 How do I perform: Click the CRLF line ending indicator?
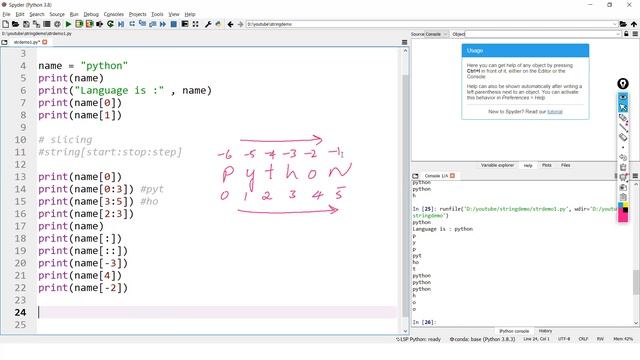pyautogui.click(x=583, y=339)
